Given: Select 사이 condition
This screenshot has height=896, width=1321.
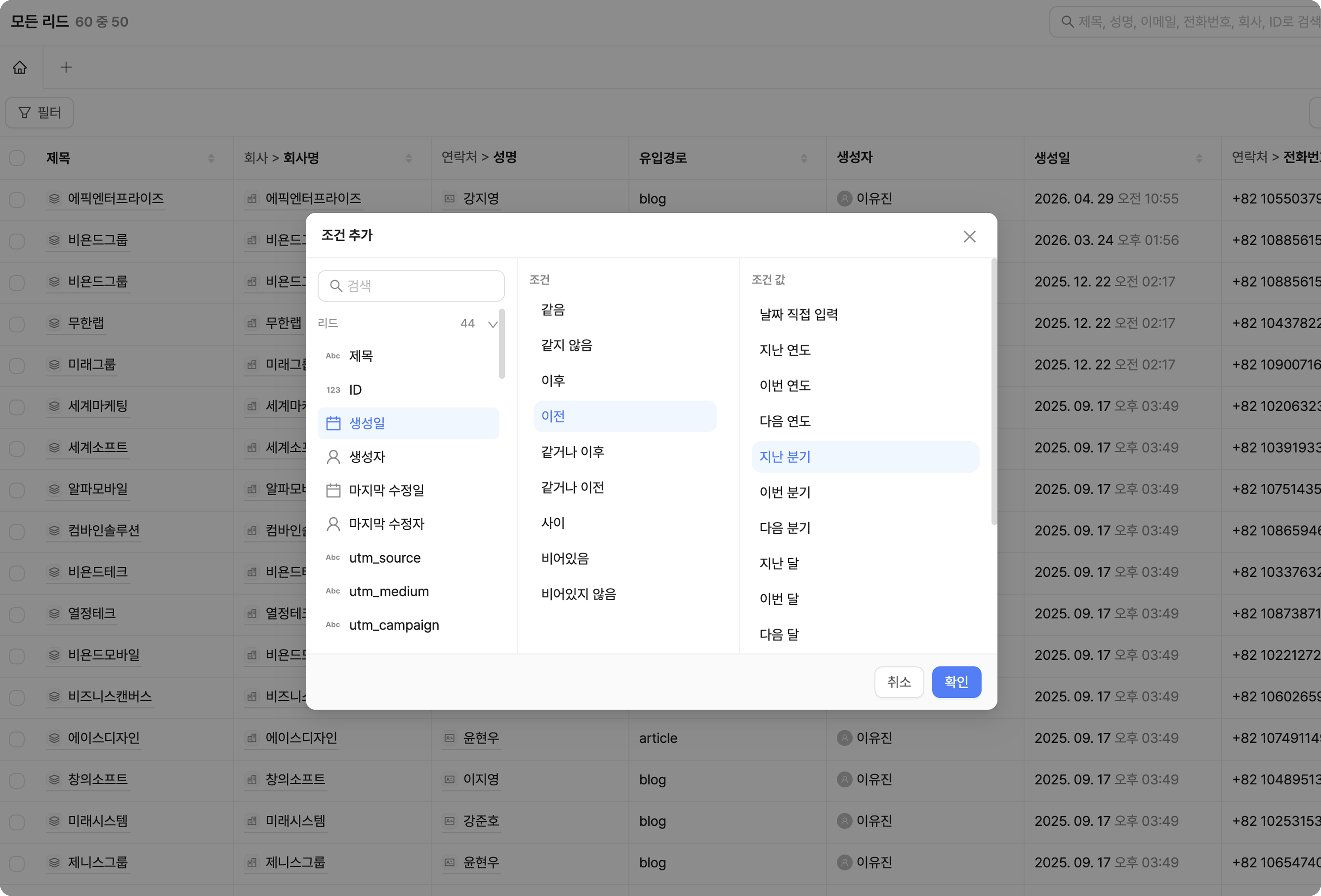Looking at the screenshot, I should pyautogui.click(x=625, y=523).
